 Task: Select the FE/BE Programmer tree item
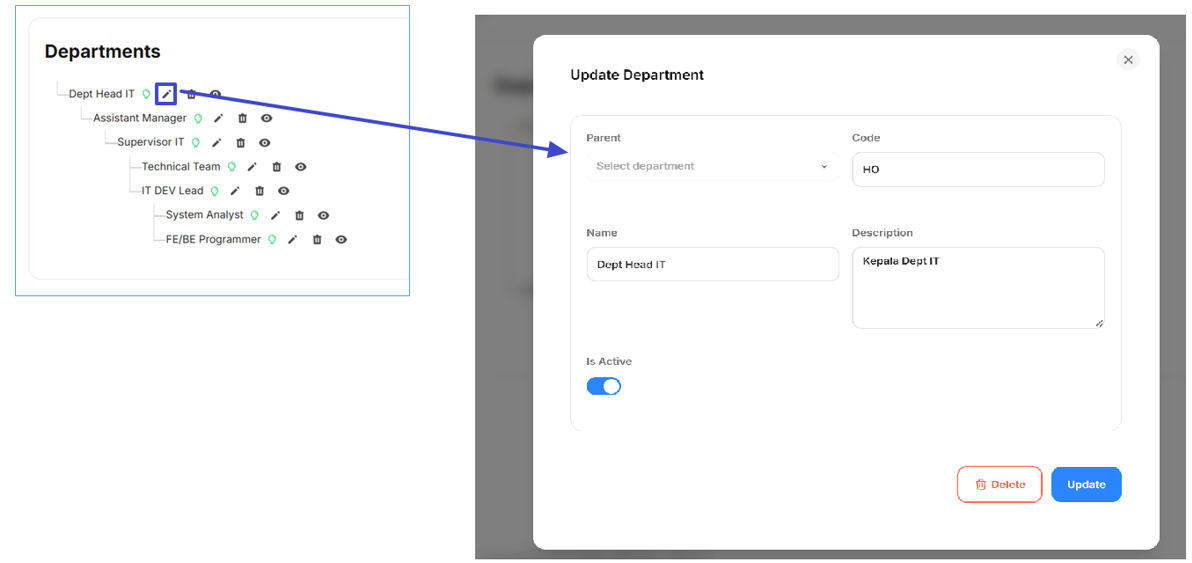tap(213, 239)
